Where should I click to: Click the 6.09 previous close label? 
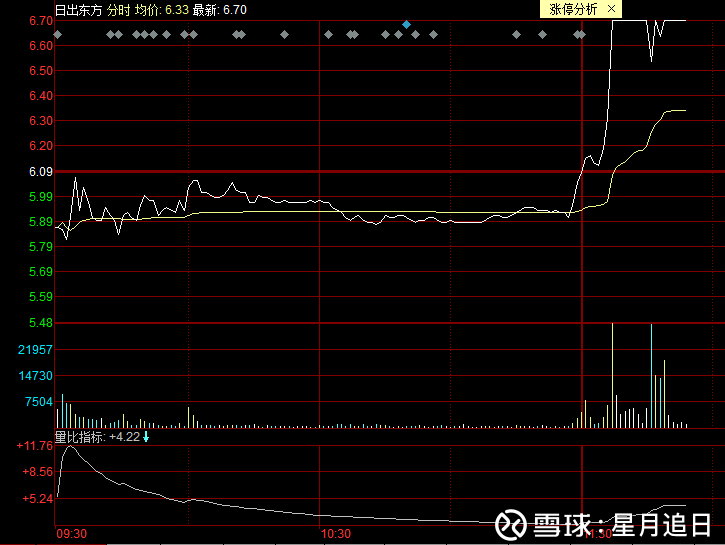click(41, 171)
